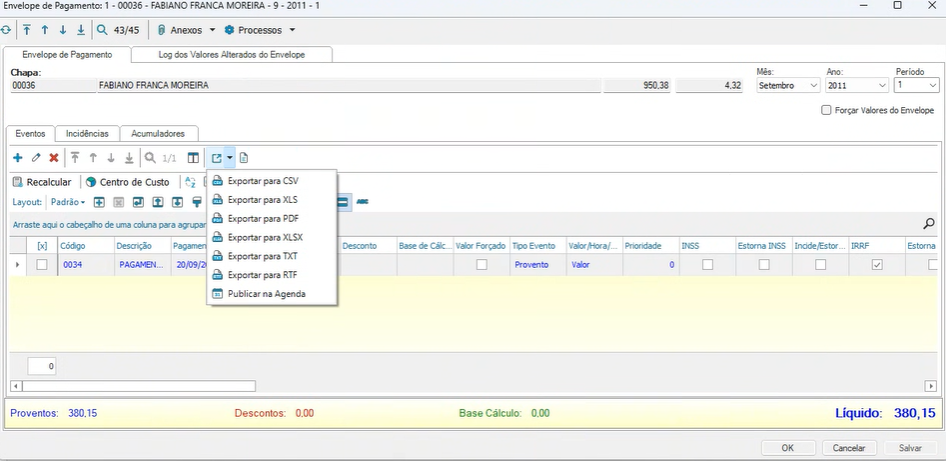
Task: Go to next record in top record toolbar
Action: [x=63, y=30]
